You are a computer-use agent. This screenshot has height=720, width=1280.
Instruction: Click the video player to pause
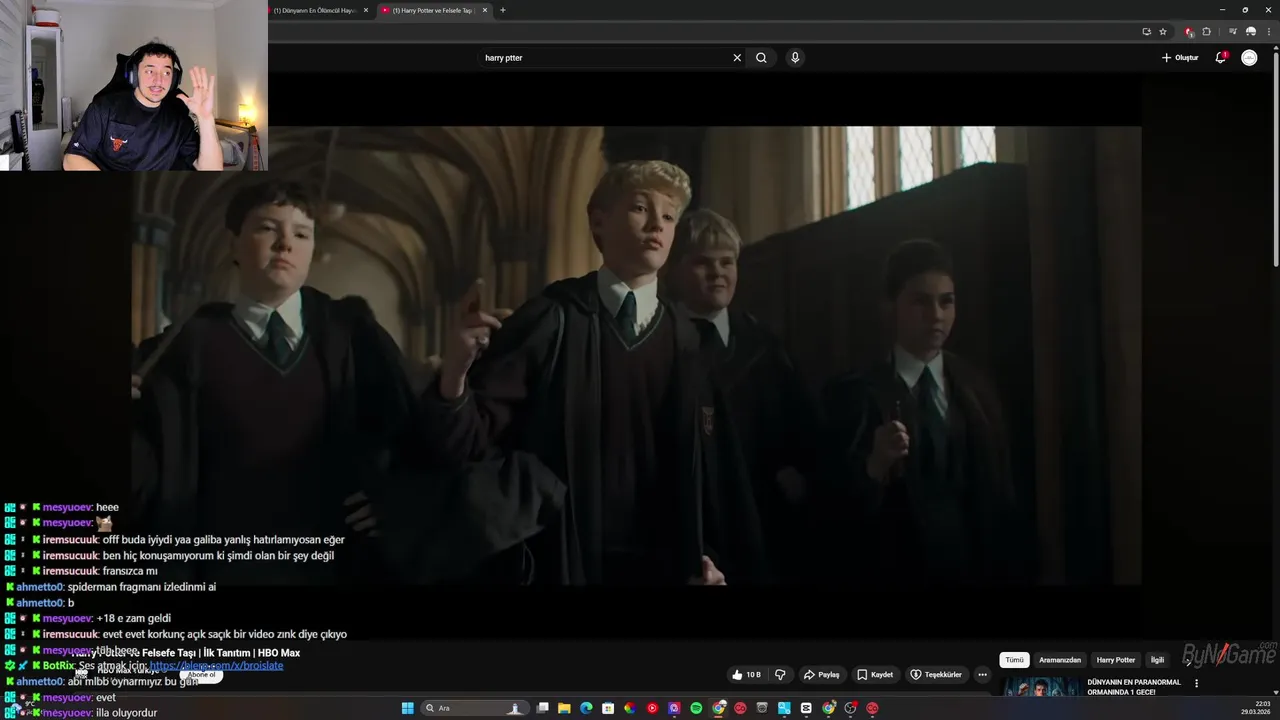pyautogui.click(x=636, y=355)
